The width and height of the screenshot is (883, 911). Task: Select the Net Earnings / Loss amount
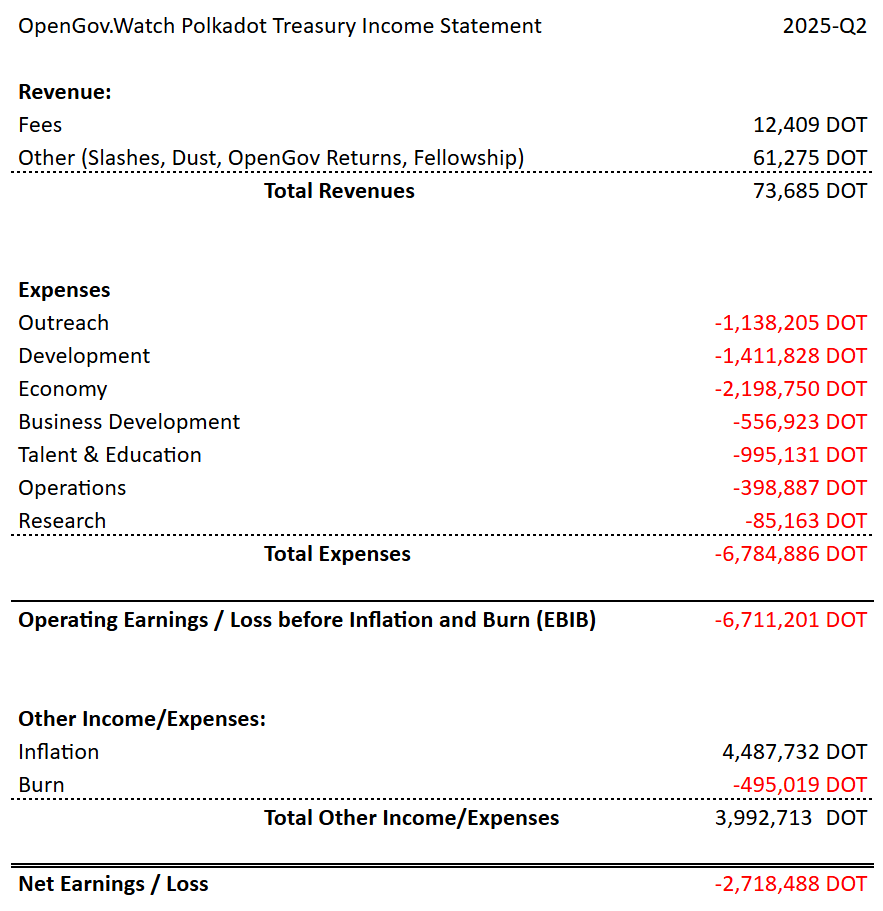coord(790,884)
